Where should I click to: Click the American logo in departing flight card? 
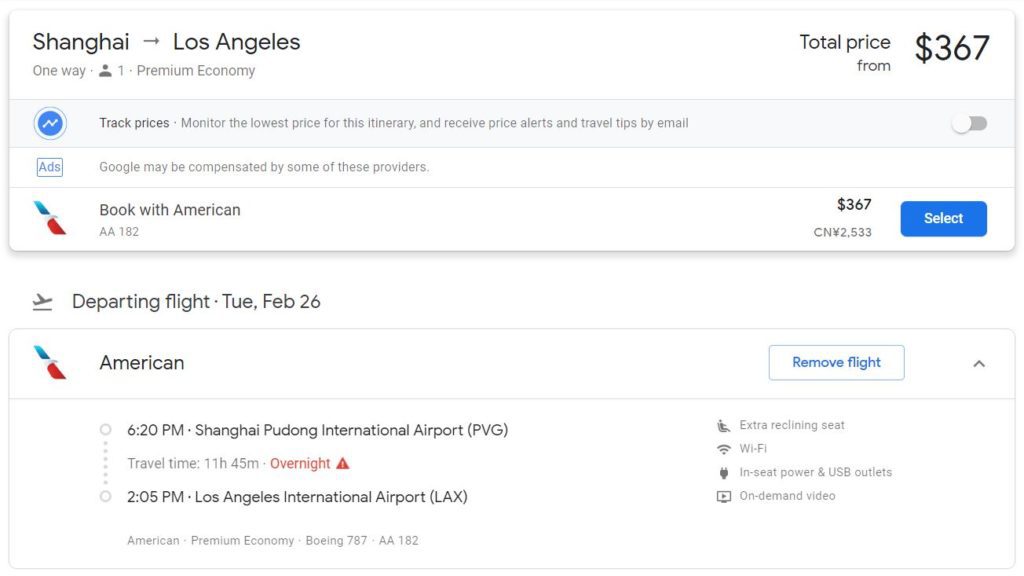click(50, 362)
